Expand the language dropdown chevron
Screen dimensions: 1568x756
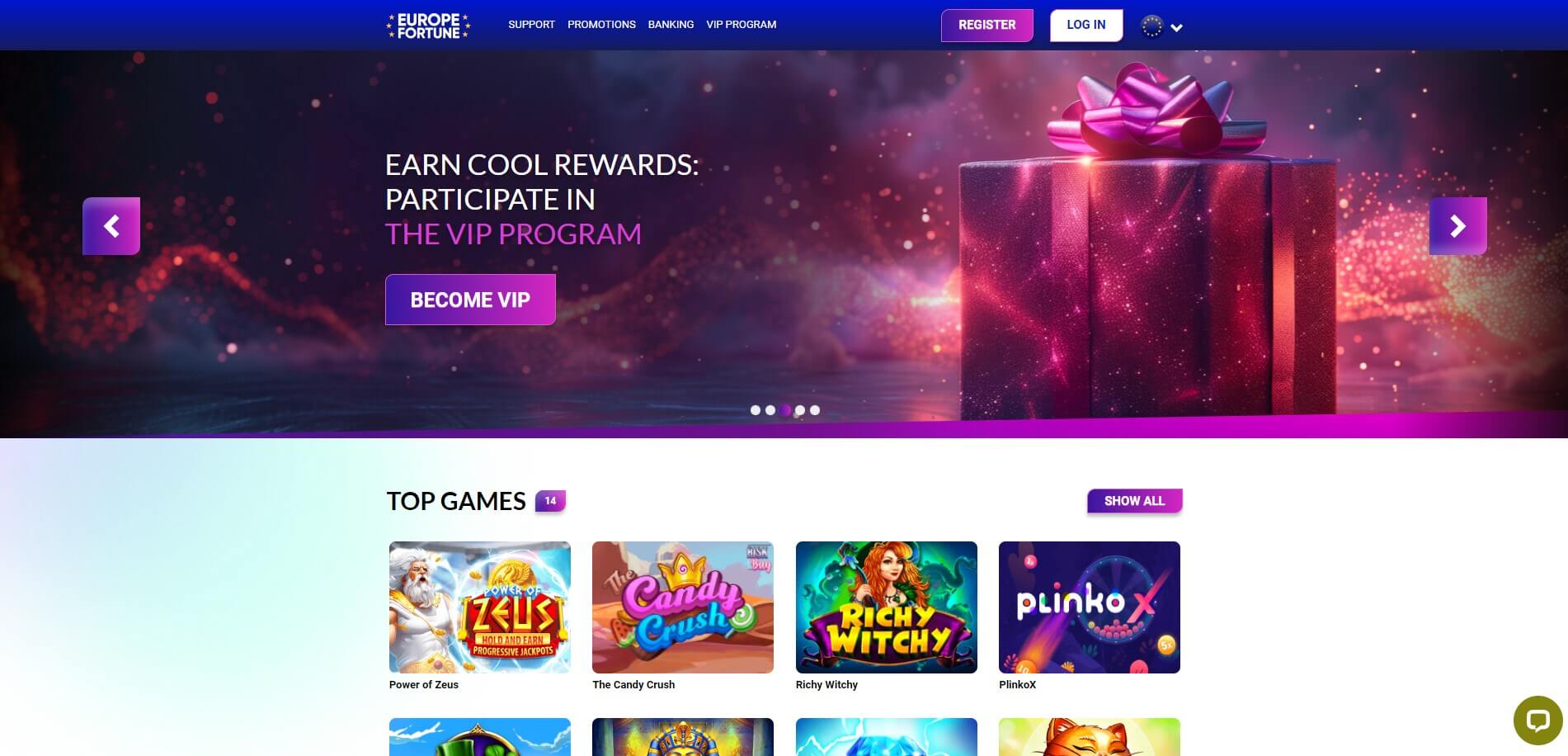pyautogui.click(x=1177, y=28)
